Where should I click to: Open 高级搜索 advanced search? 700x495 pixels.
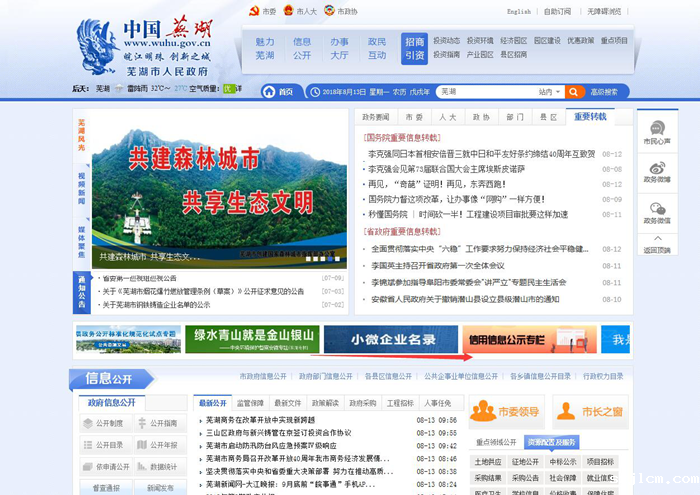pyautogui.click(x=604, y=92)
